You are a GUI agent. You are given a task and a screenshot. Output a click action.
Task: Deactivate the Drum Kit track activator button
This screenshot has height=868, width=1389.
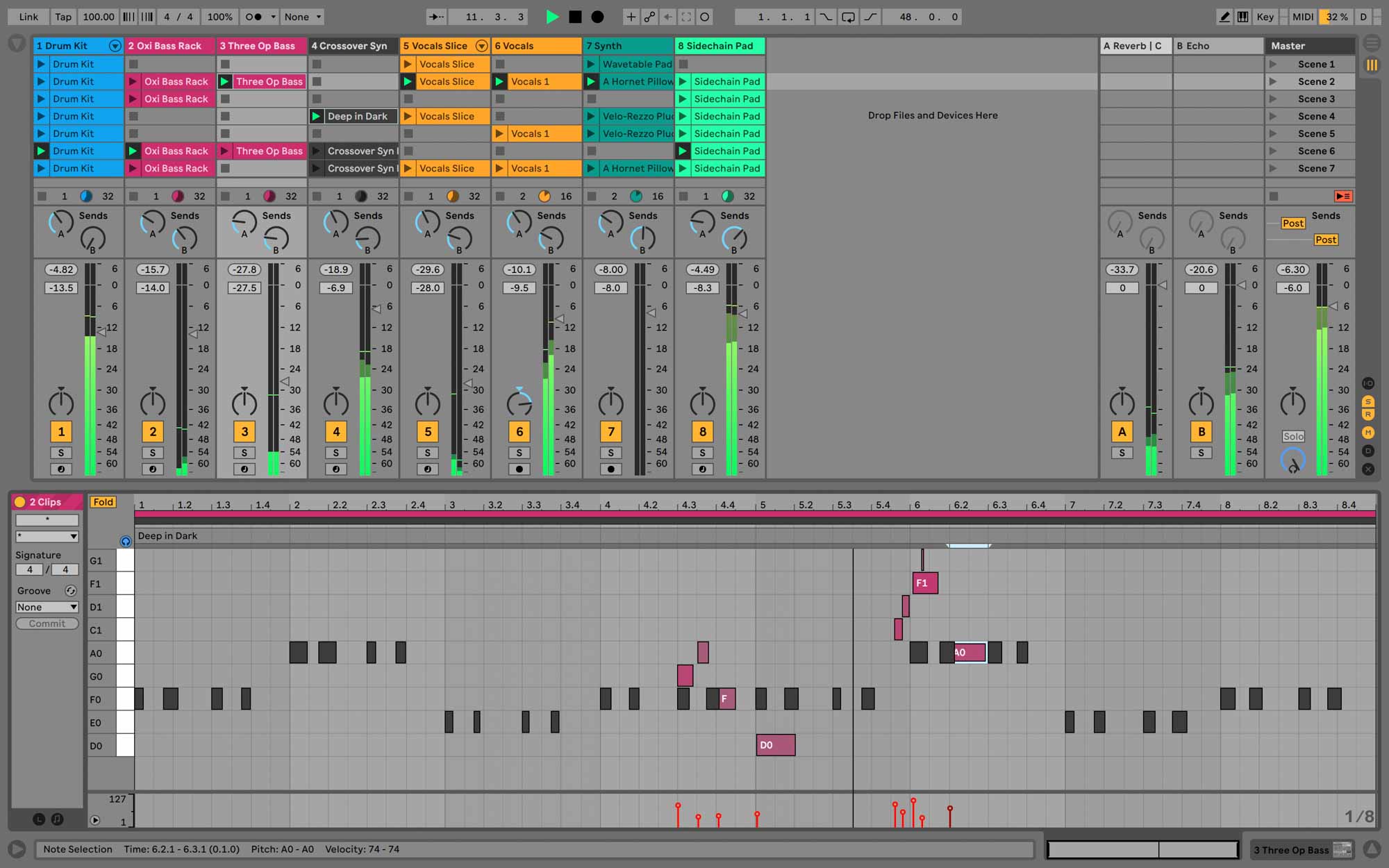pos(61,431)
